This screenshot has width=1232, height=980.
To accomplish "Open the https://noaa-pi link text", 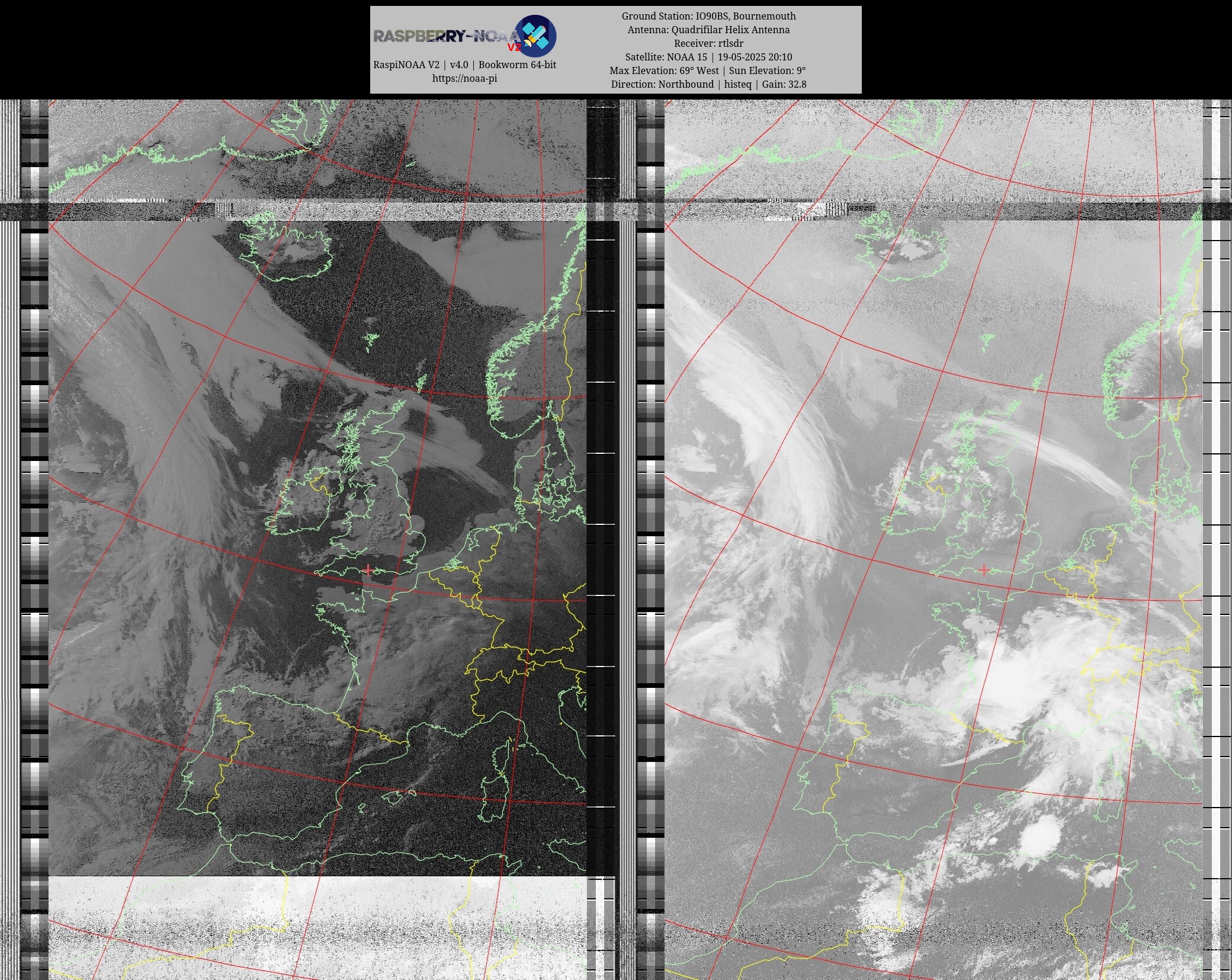I will coord(464,78).
